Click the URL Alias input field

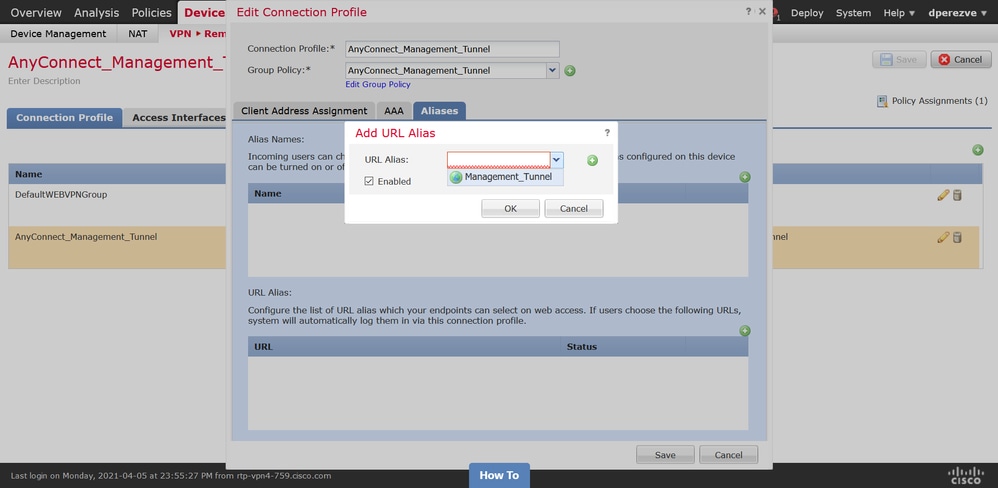coord(498,160)
